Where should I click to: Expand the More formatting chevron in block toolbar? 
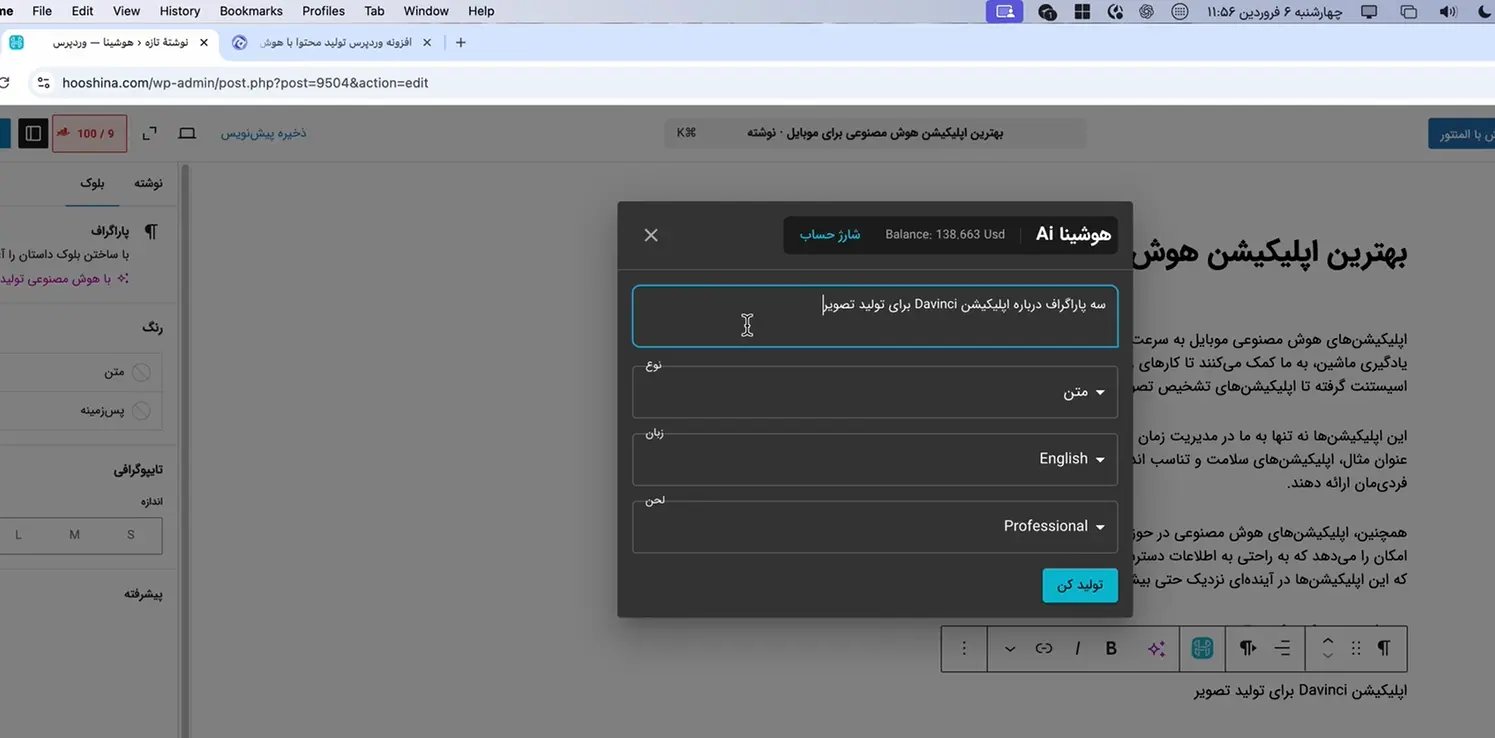click(1010, 649)
